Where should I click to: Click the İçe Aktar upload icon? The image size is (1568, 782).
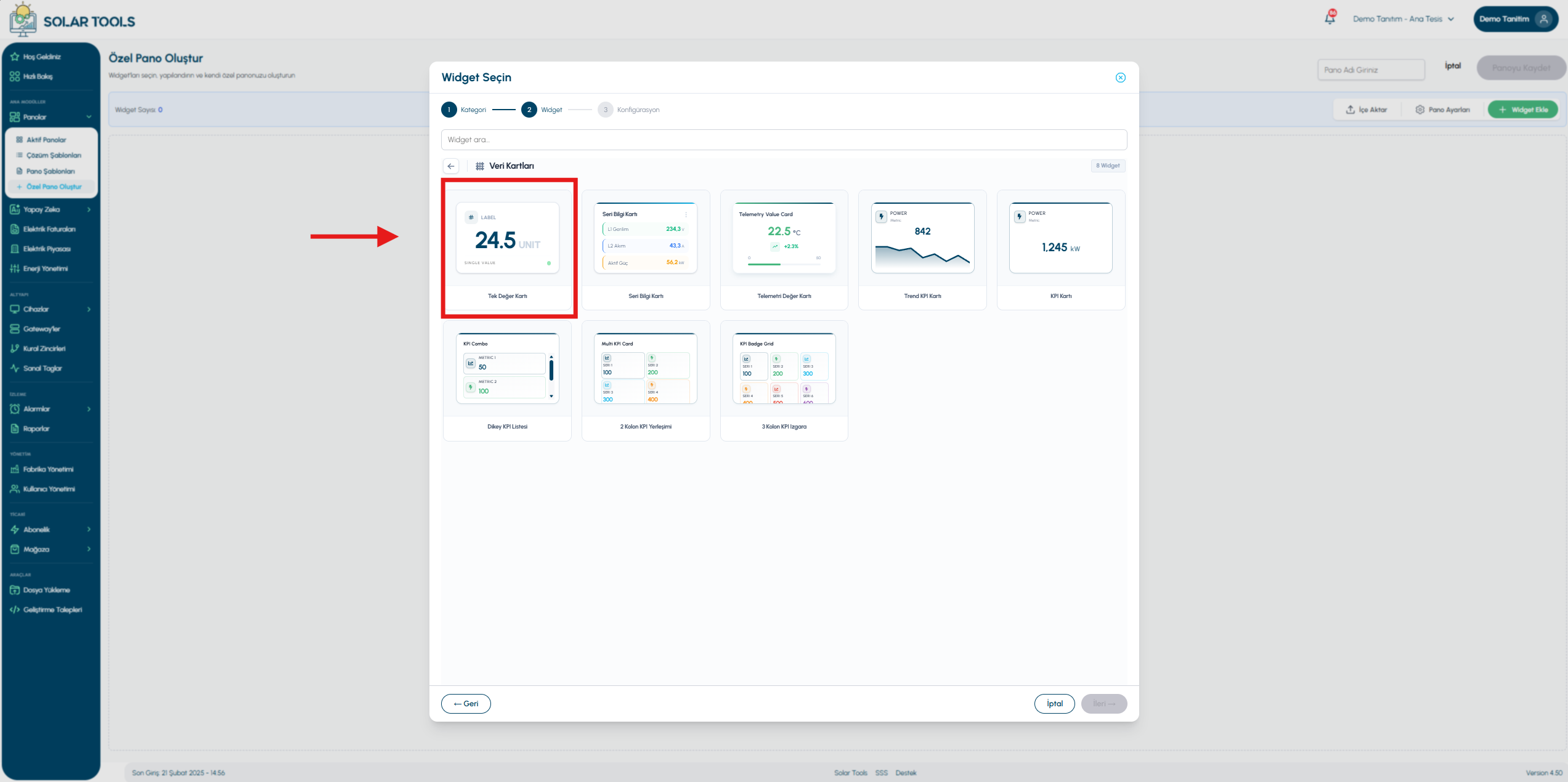tap(1350, 110)
